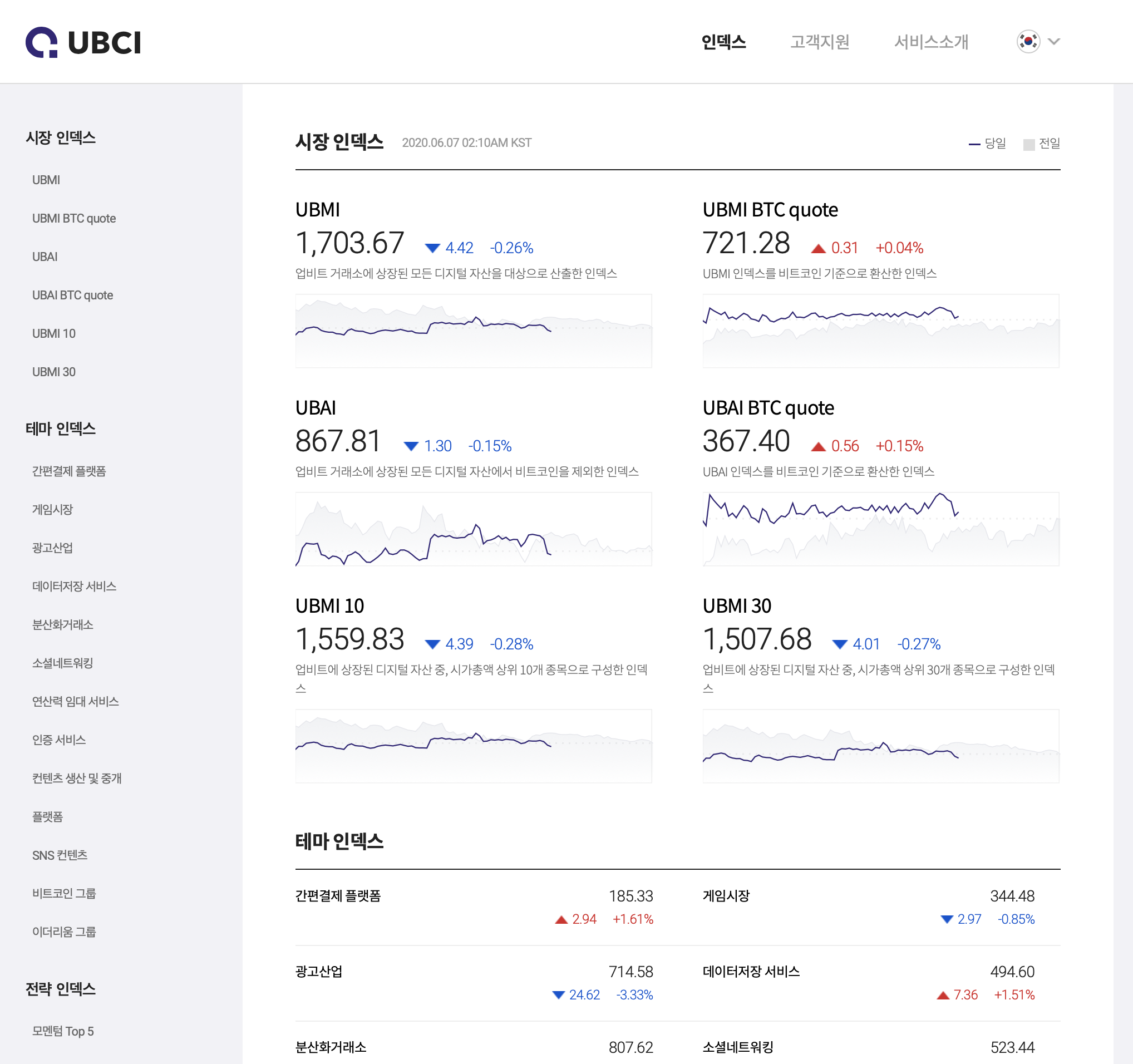Open 소셜네트워킹 in sidebar
Image resolution: width=1133 pixels, height=1064 pixels.
pyautogui.click(x=63, y=663)
